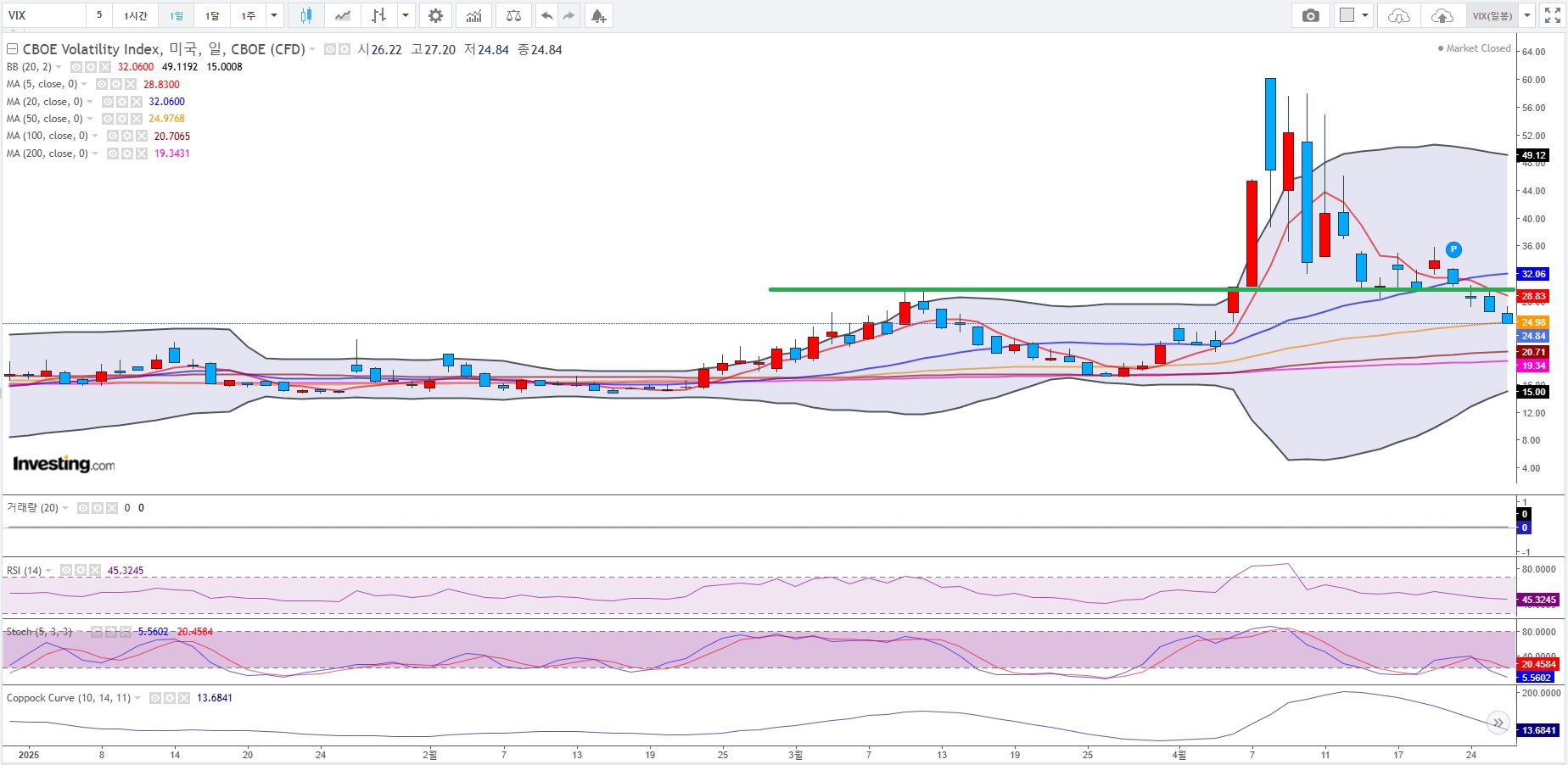Open CBOE Volatility Index symbol settings gear
This screenshot has width=1568, height=765.
[344, 49]
